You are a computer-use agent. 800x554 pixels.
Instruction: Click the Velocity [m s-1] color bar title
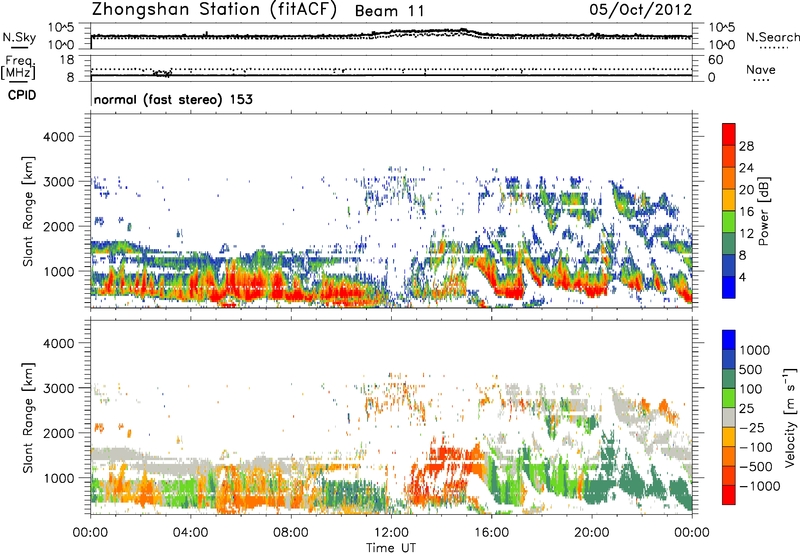click(x=790, y=417)
